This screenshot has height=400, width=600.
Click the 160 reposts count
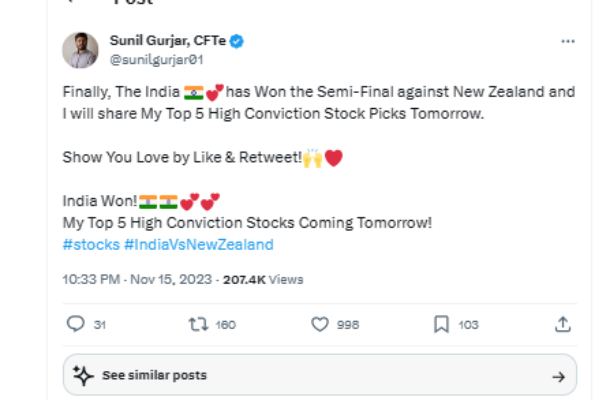(226, 324)
